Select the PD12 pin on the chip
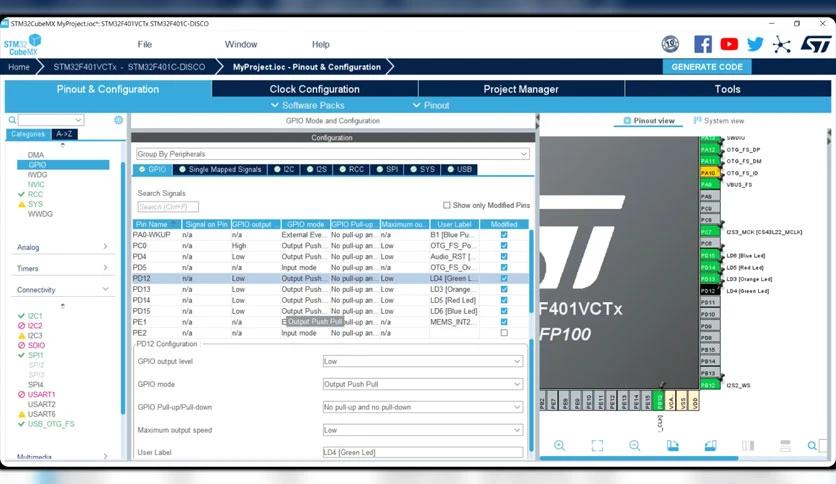Screen dimensions: 836x484 pos(710,291)
